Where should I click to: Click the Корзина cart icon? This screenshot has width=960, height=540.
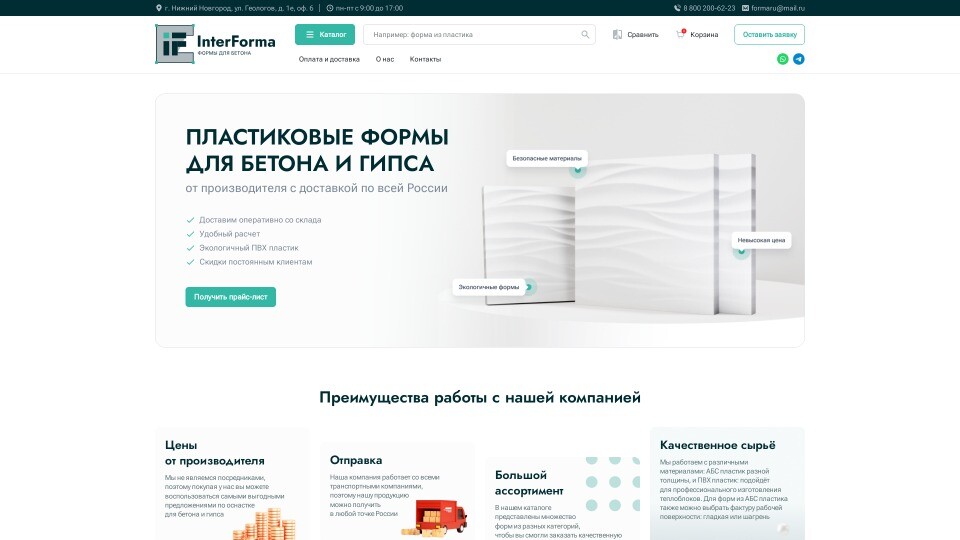pyautogui.click(x=680, y=34)
